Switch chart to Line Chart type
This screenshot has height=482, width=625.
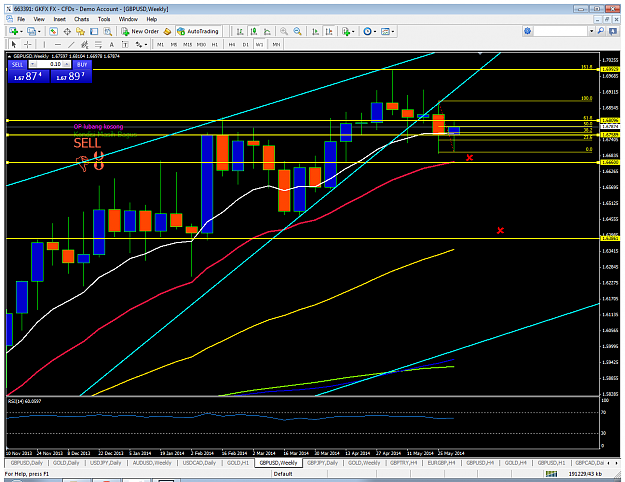tap(267, 31)
